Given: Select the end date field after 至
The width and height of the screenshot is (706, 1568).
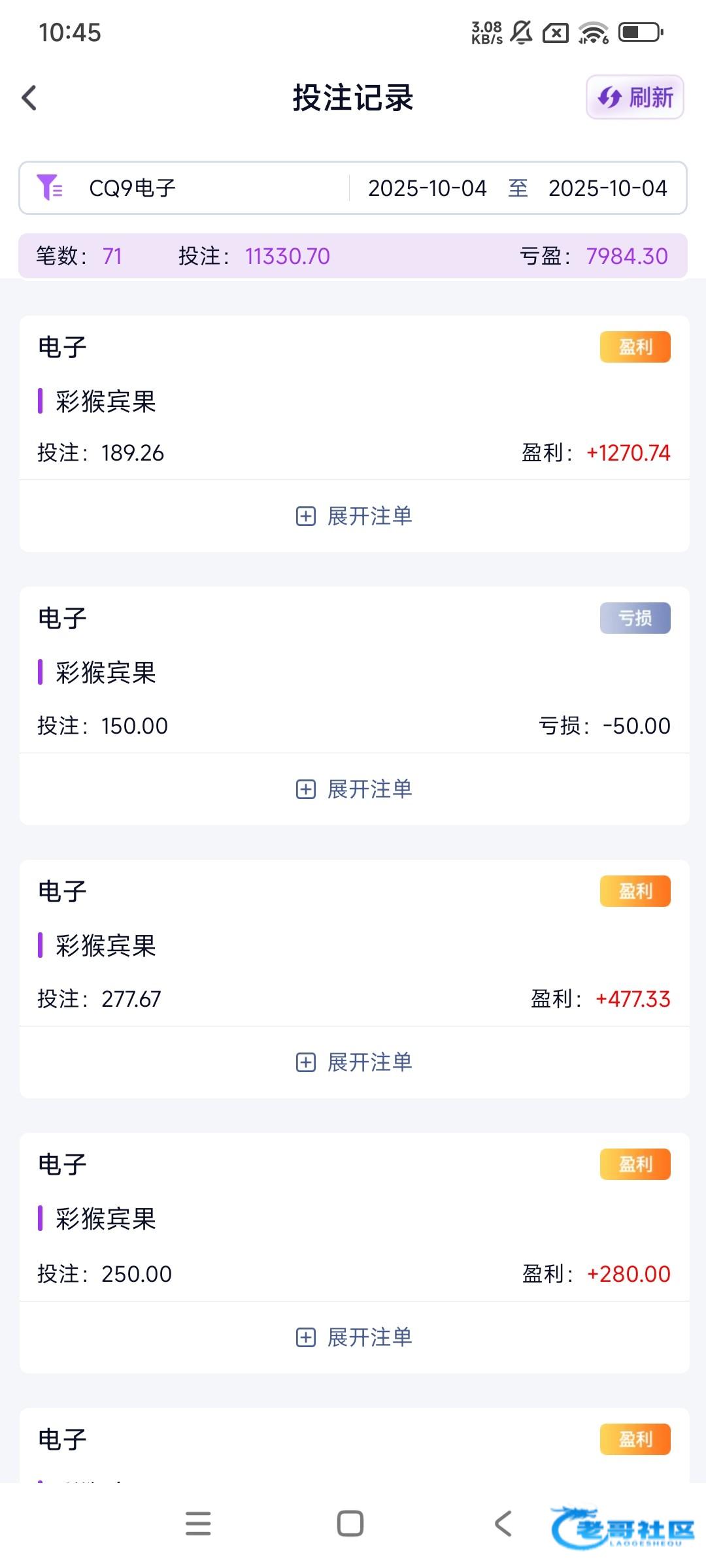Looking at the screenshot, I should 607,188.
